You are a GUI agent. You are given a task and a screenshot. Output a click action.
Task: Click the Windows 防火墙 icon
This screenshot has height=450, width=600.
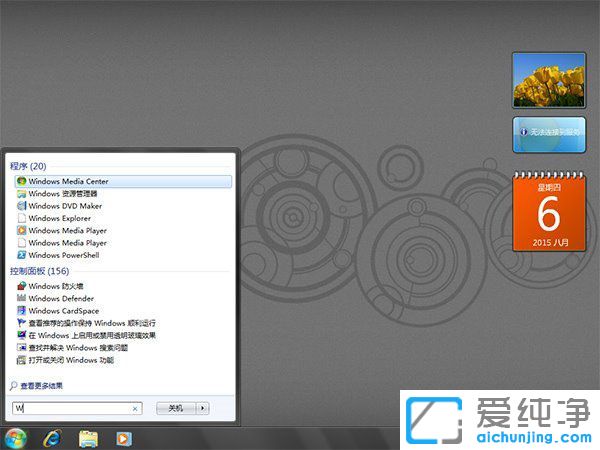21,286
